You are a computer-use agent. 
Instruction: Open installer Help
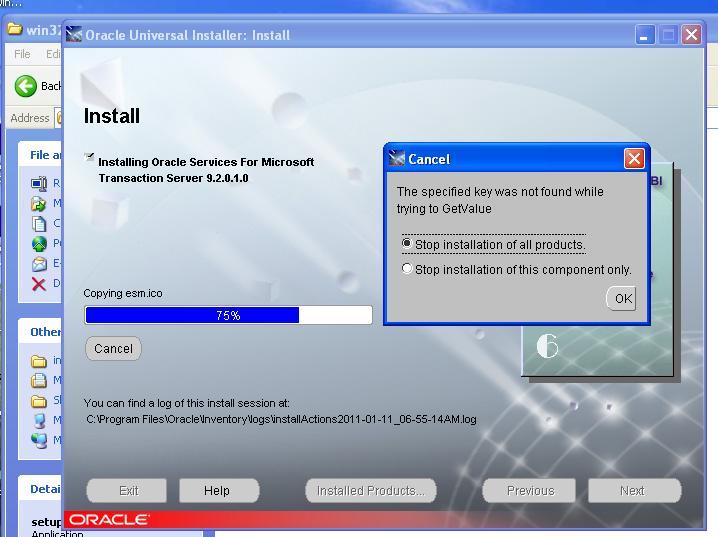click(x=219, y=491)
